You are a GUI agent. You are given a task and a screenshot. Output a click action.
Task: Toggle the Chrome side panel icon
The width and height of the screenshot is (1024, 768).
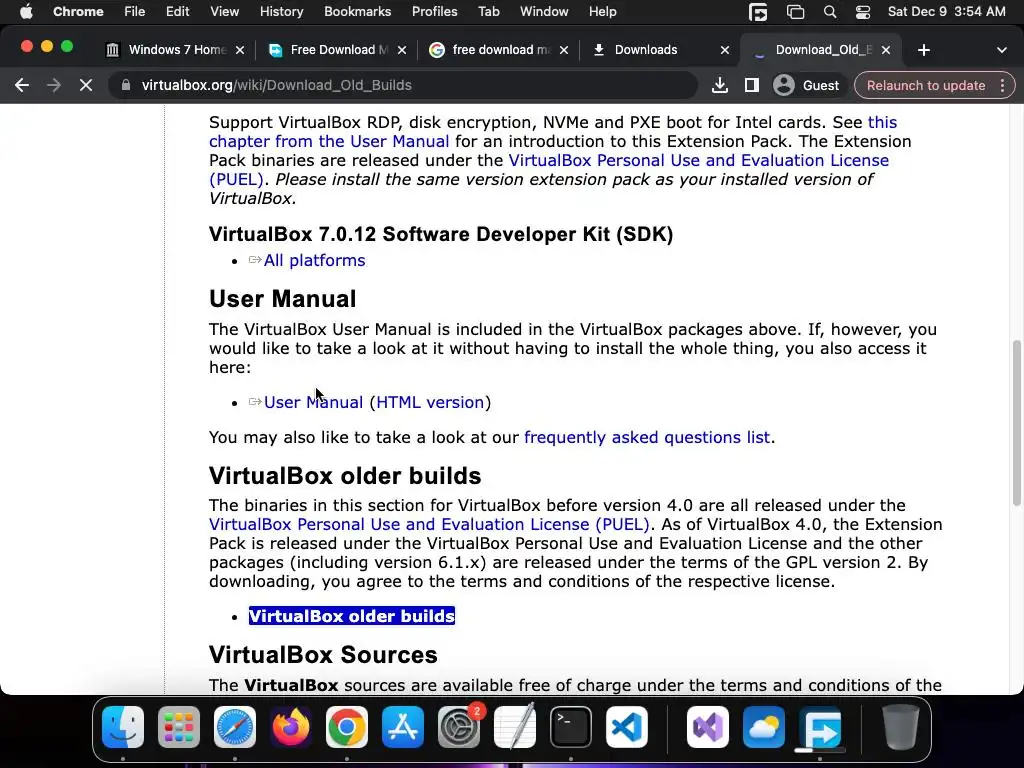752,86
